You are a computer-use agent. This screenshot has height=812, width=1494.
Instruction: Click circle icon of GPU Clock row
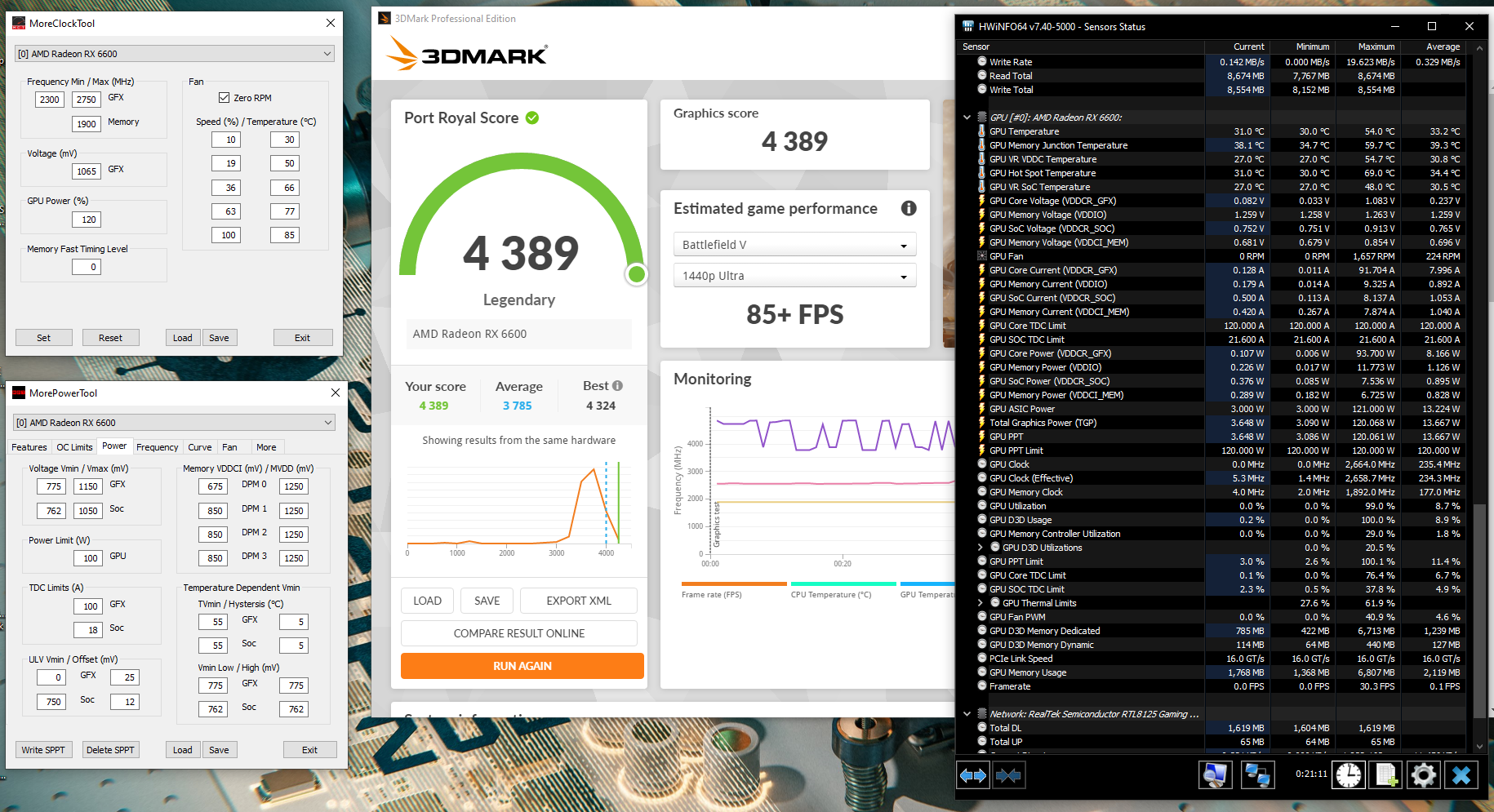coord(982,464)
